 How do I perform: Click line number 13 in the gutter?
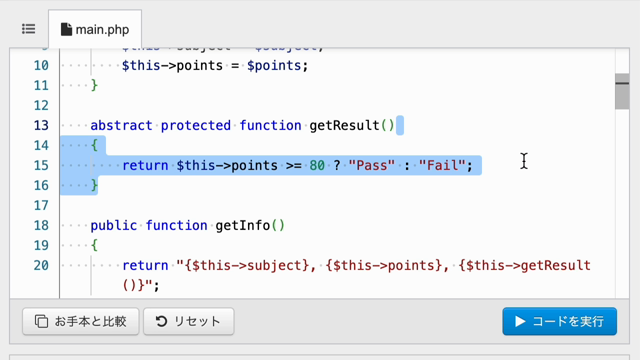point(41,125)
